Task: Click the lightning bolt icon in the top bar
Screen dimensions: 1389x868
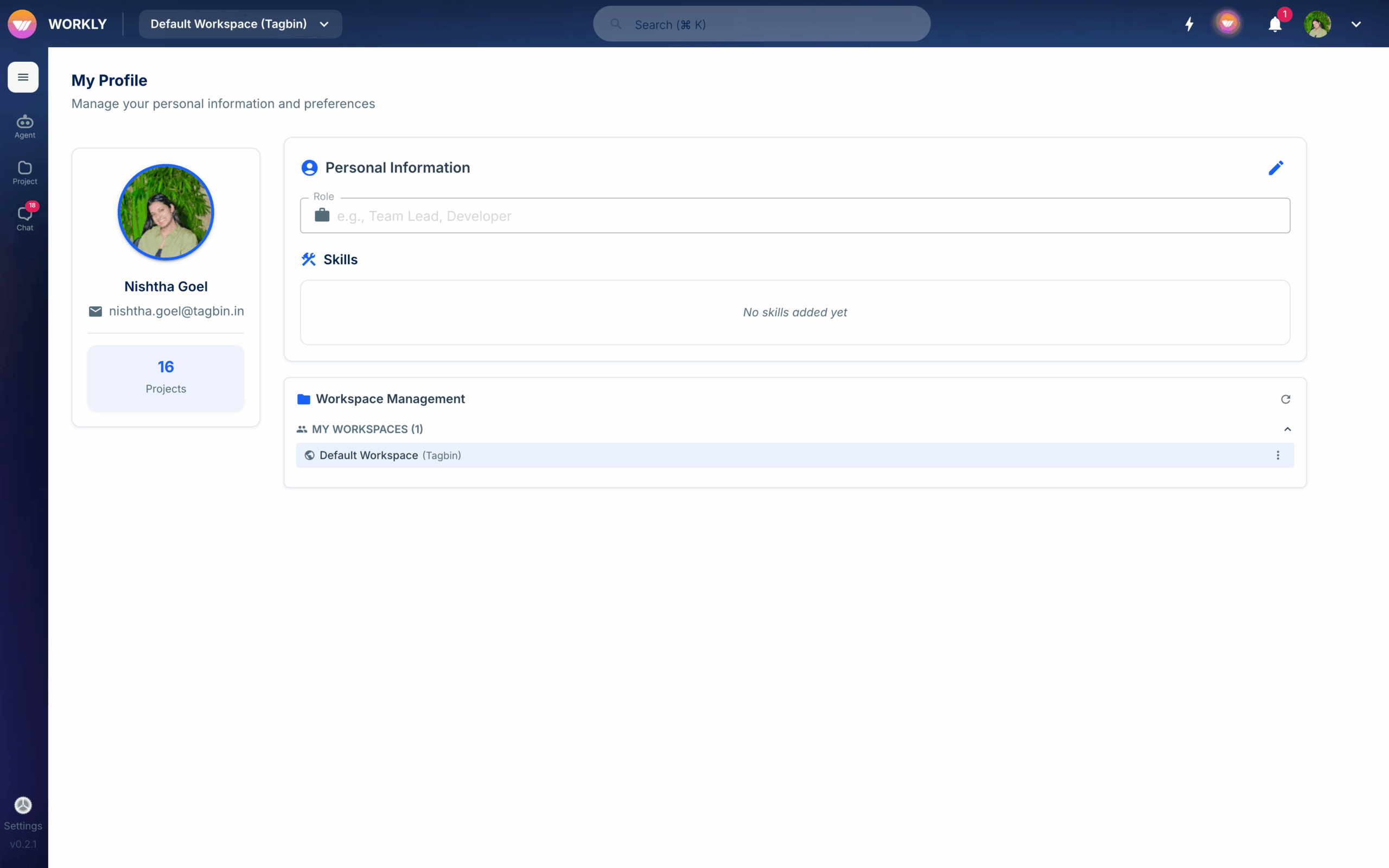Action: coord(1189,24)
